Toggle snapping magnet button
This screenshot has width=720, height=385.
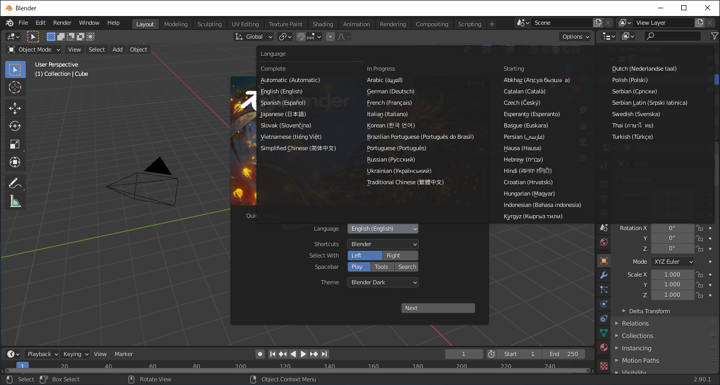click(301, 37)
